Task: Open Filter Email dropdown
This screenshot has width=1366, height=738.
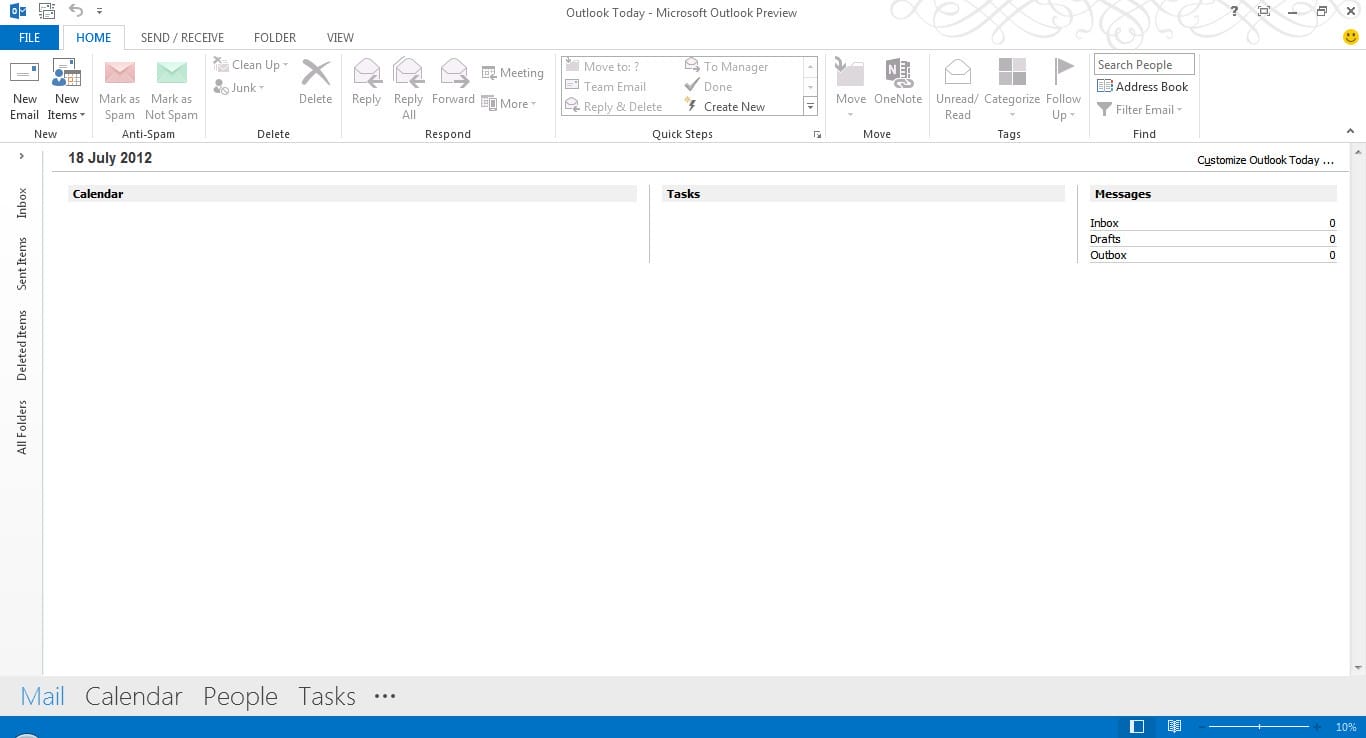Action: click(x=1140, y=109)
